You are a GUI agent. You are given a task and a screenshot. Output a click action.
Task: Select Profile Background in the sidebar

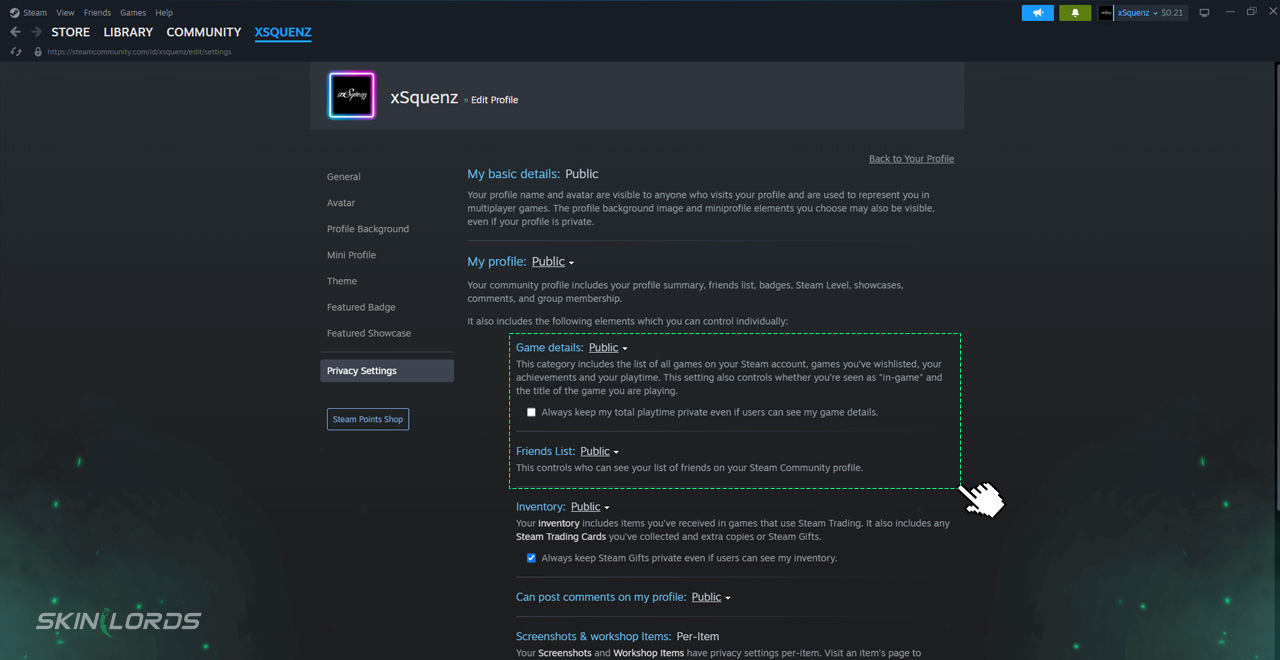point(368,229)
